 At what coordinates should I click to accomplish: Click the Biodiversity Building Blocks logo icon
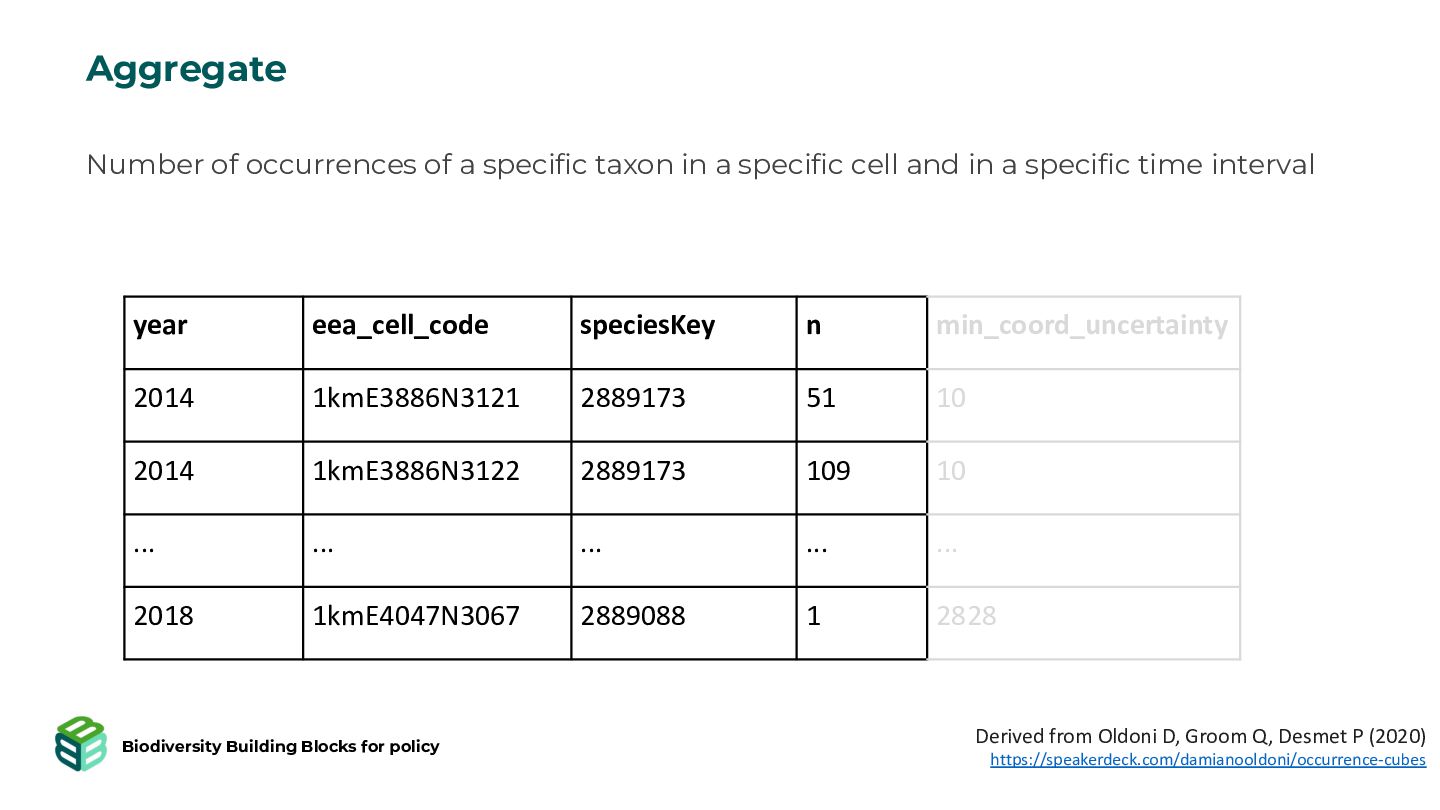(81, 744)
